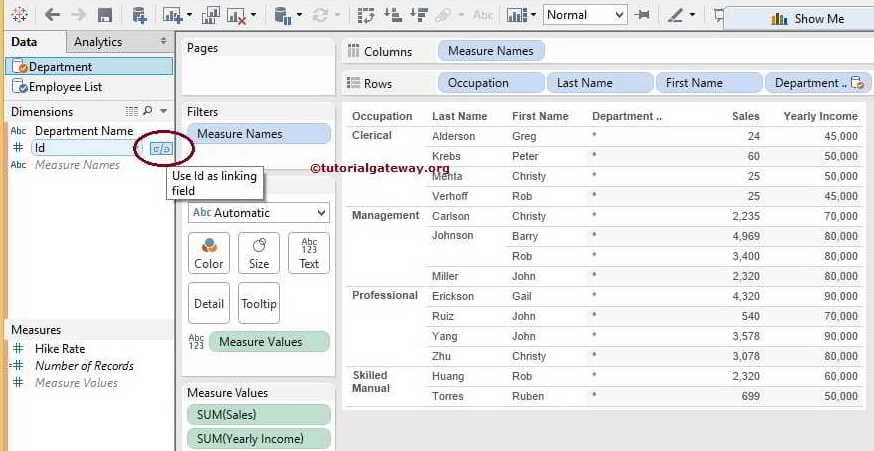
Task: Click the Swap rows and columns icon
Action: click(x=366, y=16)
